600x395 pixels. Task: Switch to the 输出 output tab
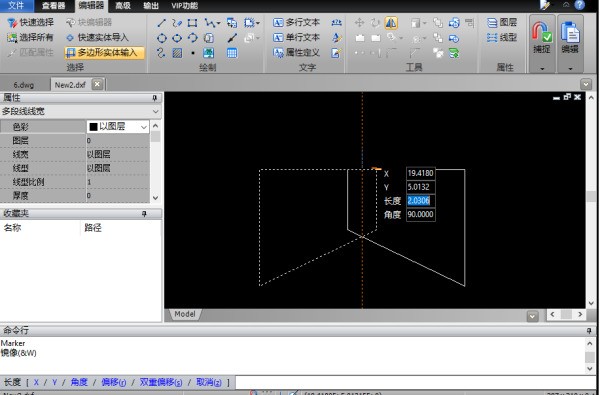(x=151, y=5)
